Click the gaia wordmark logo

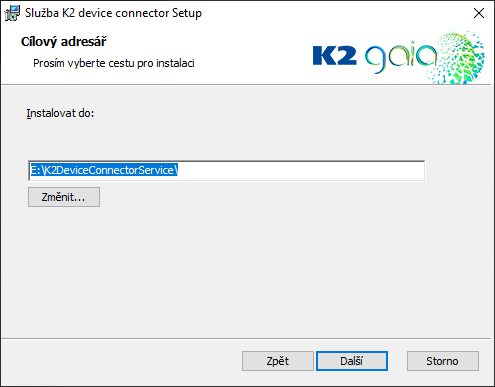point(400,57)
